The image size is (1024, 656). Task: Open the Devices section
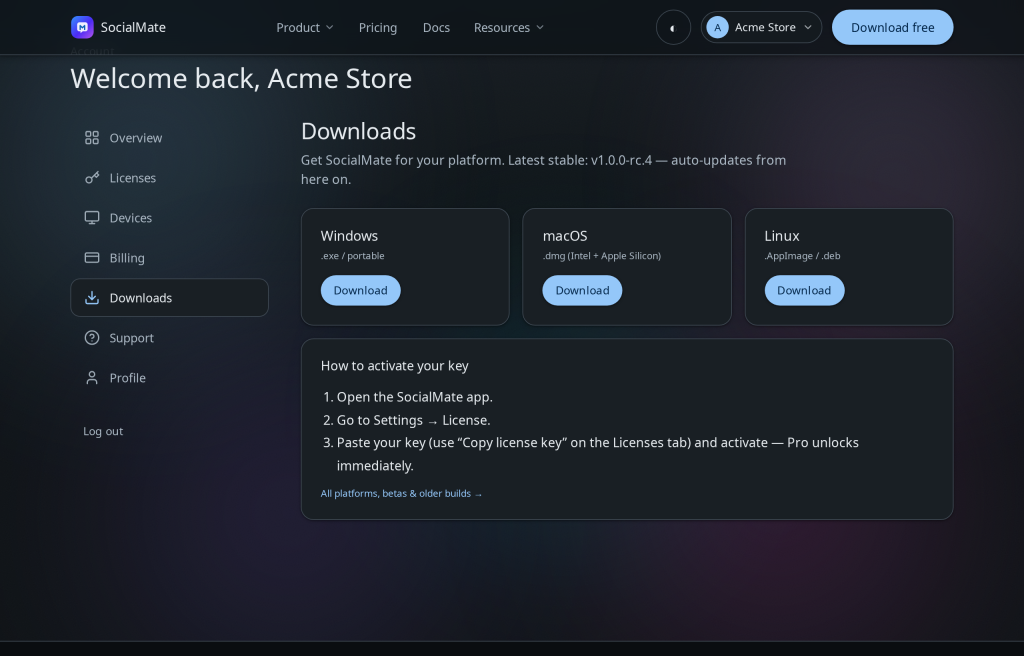point(169,218)
